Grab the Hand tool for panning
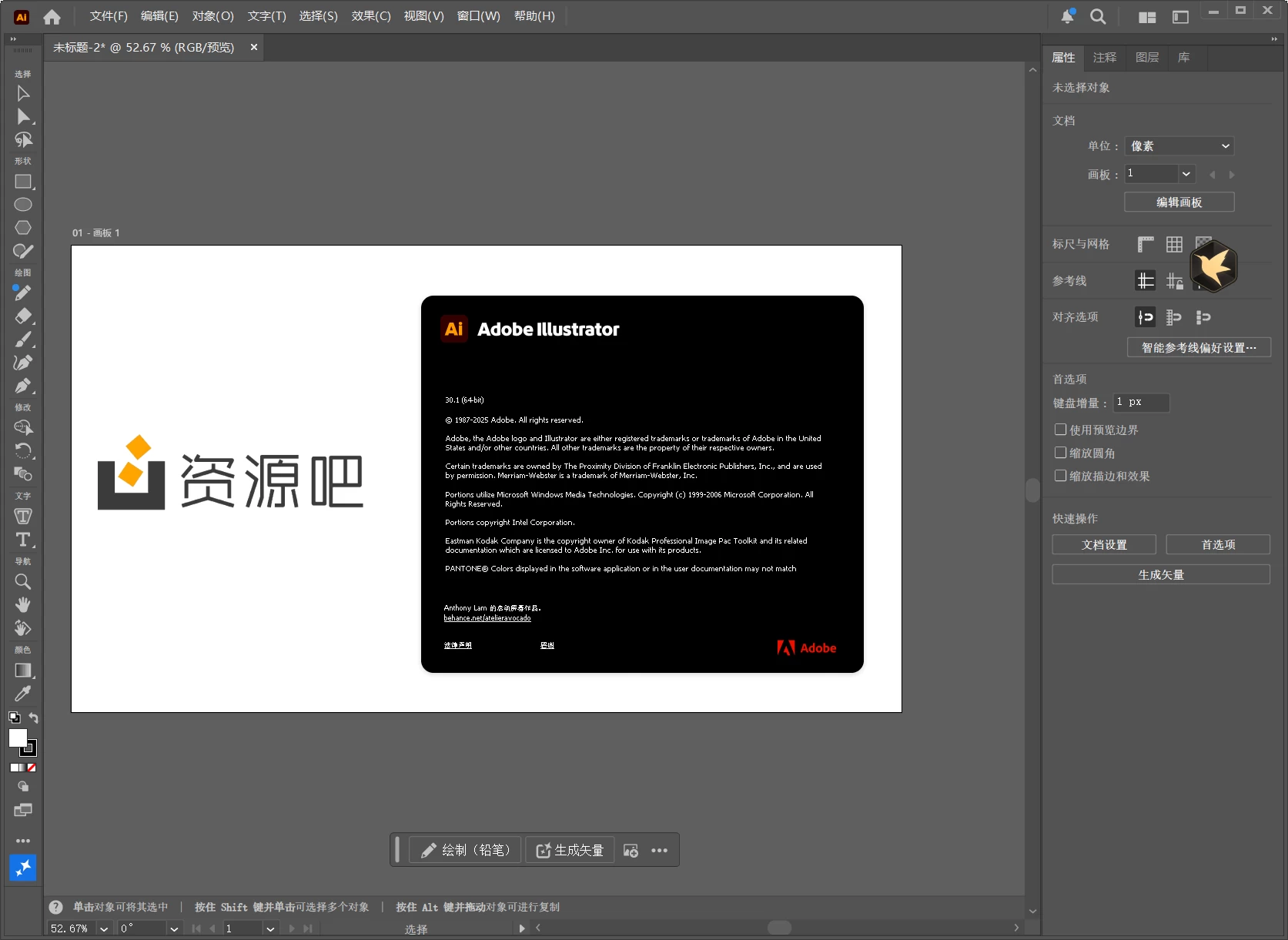1288x940 pixels. coord(22,604)
